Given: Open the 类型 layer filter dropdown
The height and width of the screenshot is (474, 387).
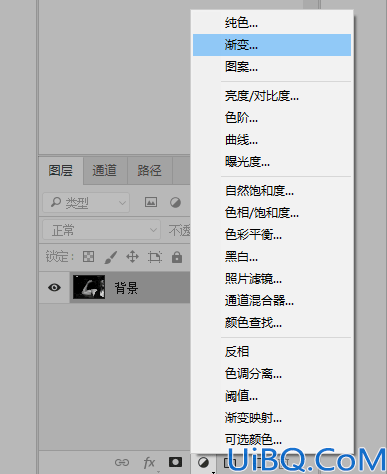Looking at the screenshot, I should (x=86, y=202).
